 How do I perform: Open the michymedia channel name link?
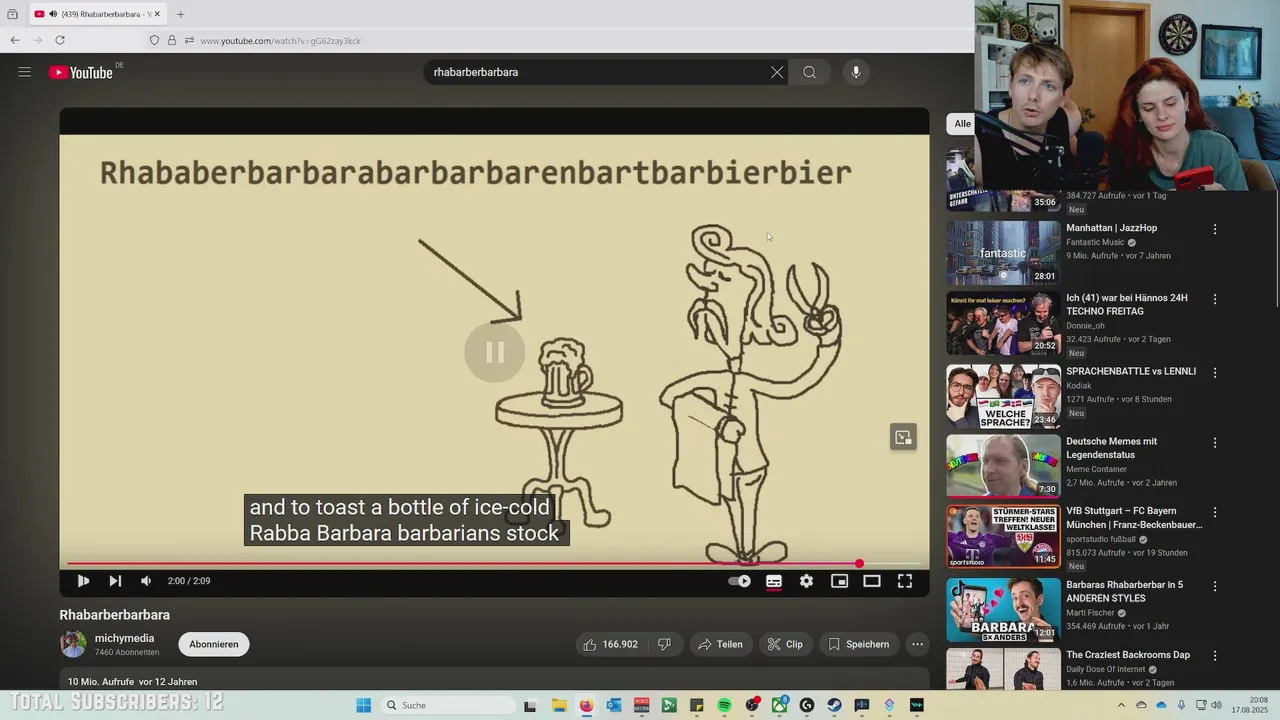pos(124,638)
